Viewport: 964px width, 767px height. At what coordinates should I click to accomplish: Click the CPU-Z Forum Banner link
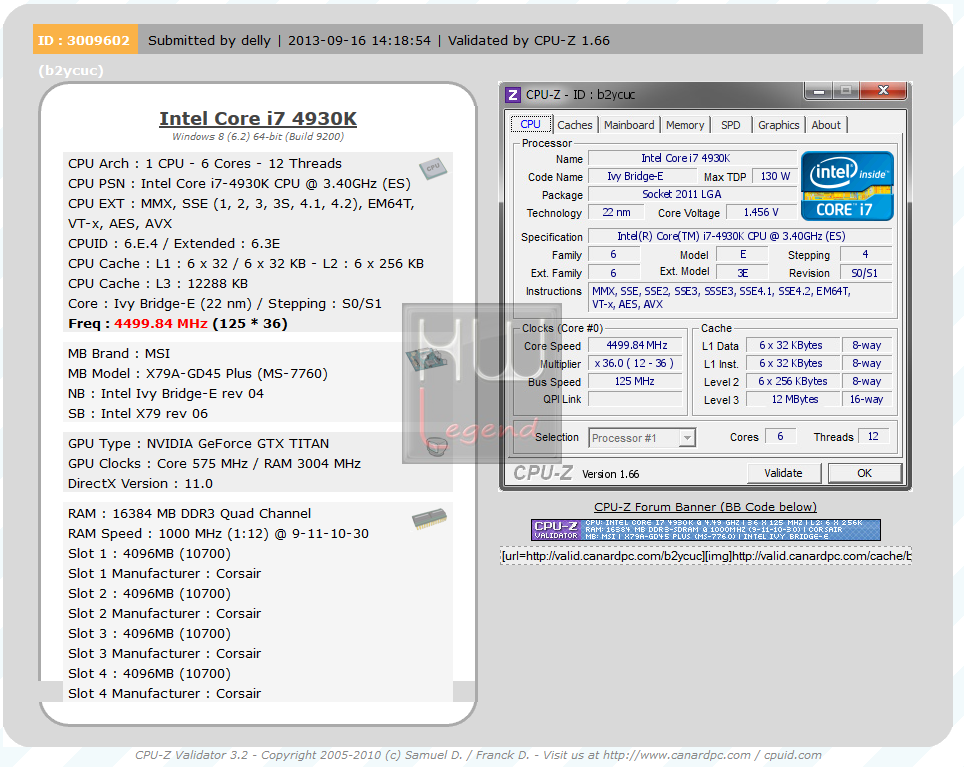705,507
